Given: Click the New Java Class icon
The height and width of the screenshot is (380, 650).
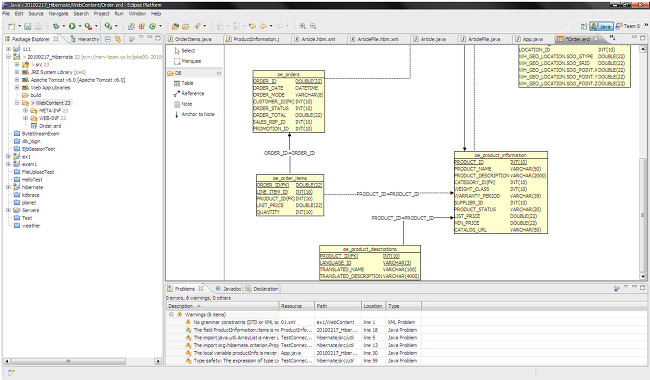Looking at the screenshot, I should coord(152,26).
